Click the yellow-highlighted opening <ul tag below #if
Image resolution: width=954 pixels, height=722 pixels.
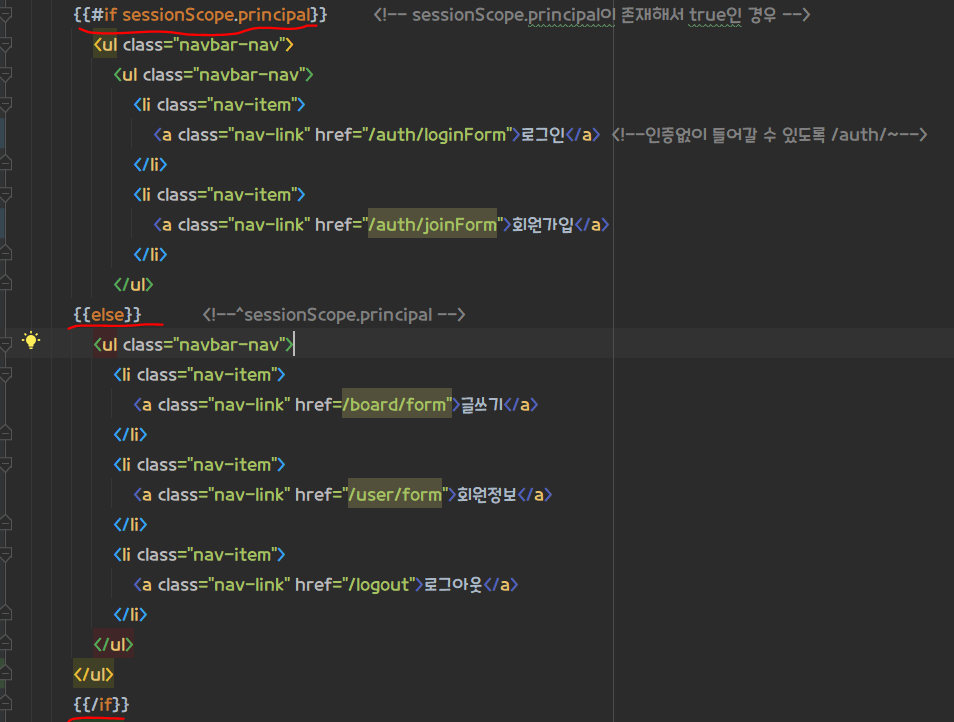[x=105, y=44]
